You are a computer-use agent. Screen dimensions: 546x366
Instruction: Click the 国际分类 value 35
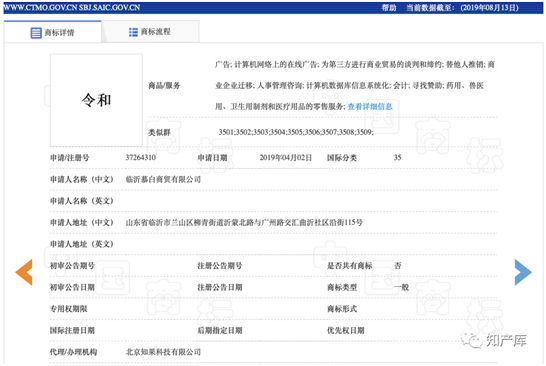397,157
